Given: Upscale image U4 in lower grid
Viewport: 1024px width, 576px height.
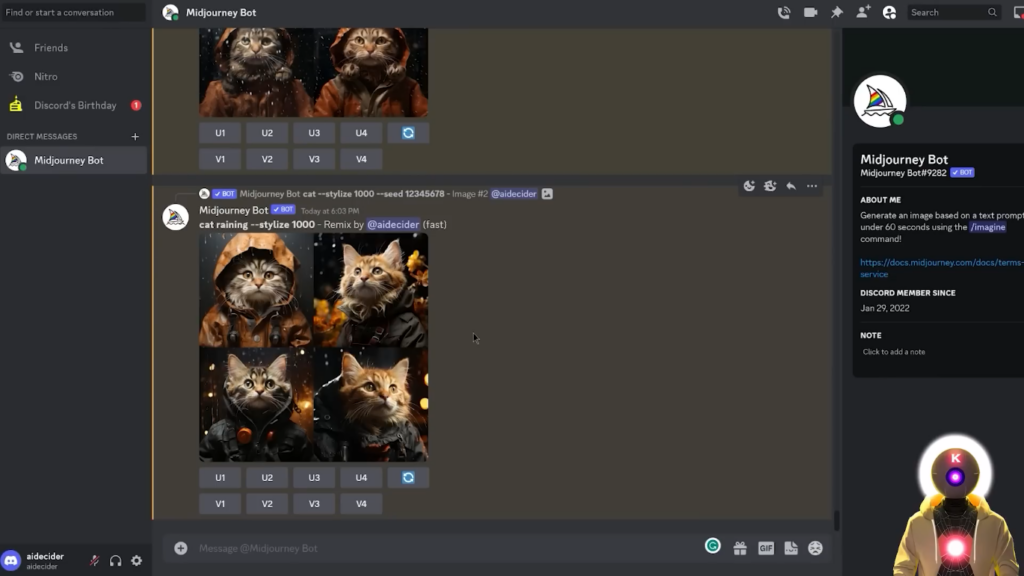Looking at the screenshot, I should pos(361,477).
